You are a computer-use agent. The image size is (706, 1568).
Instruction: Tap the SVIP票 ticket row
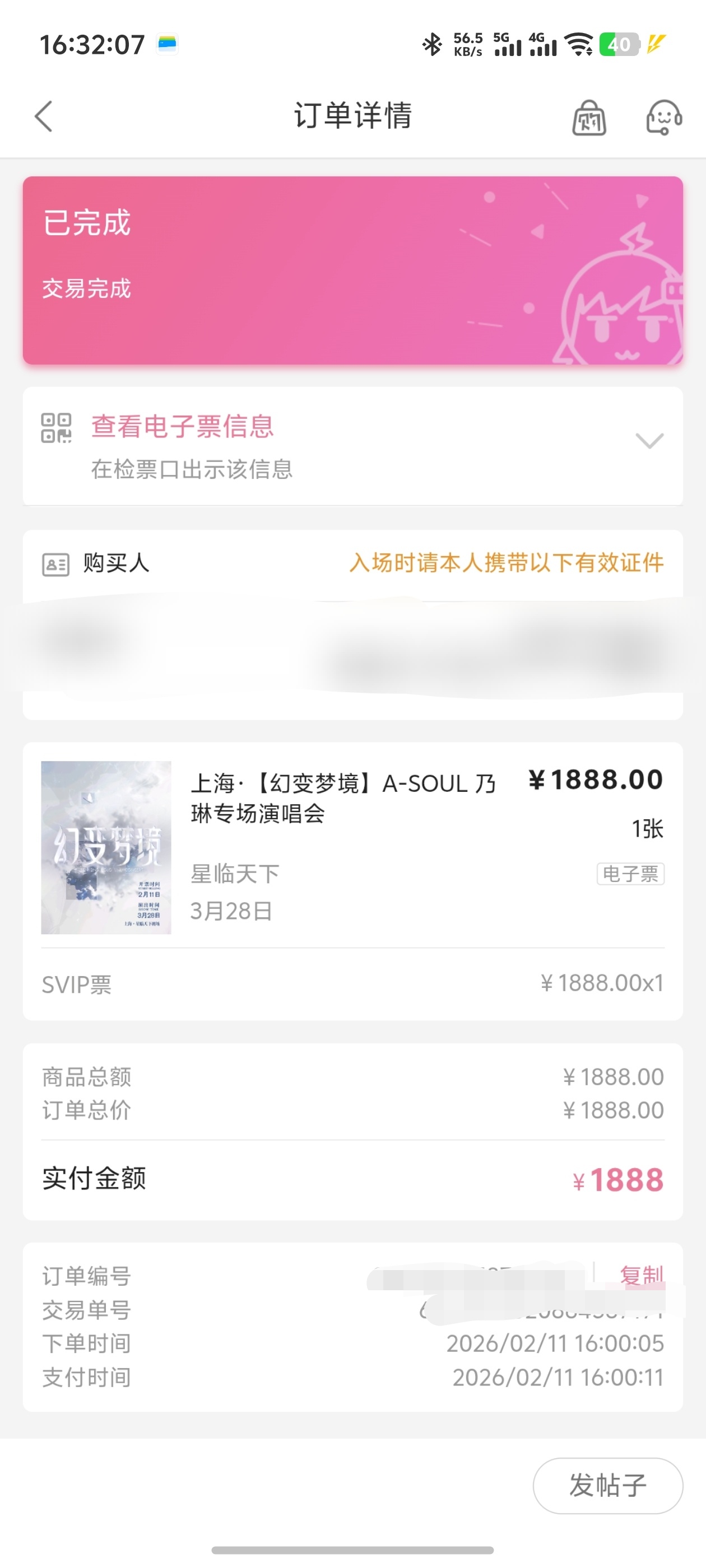tap(352, 984)
